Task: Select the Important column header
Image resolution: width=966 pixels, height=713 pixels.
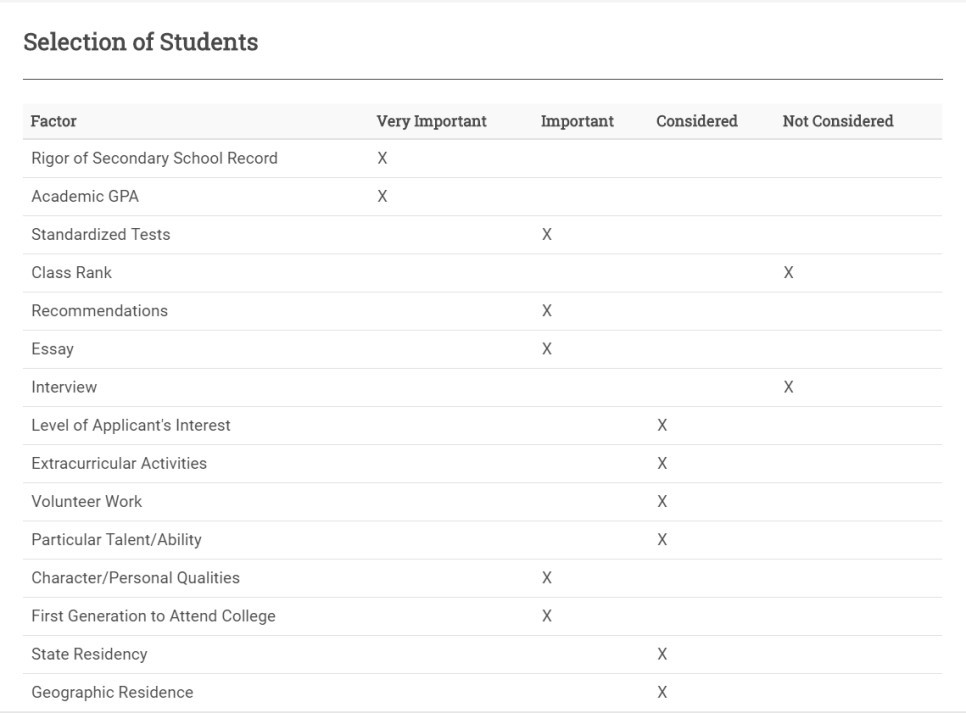Action: click(577, 121)
